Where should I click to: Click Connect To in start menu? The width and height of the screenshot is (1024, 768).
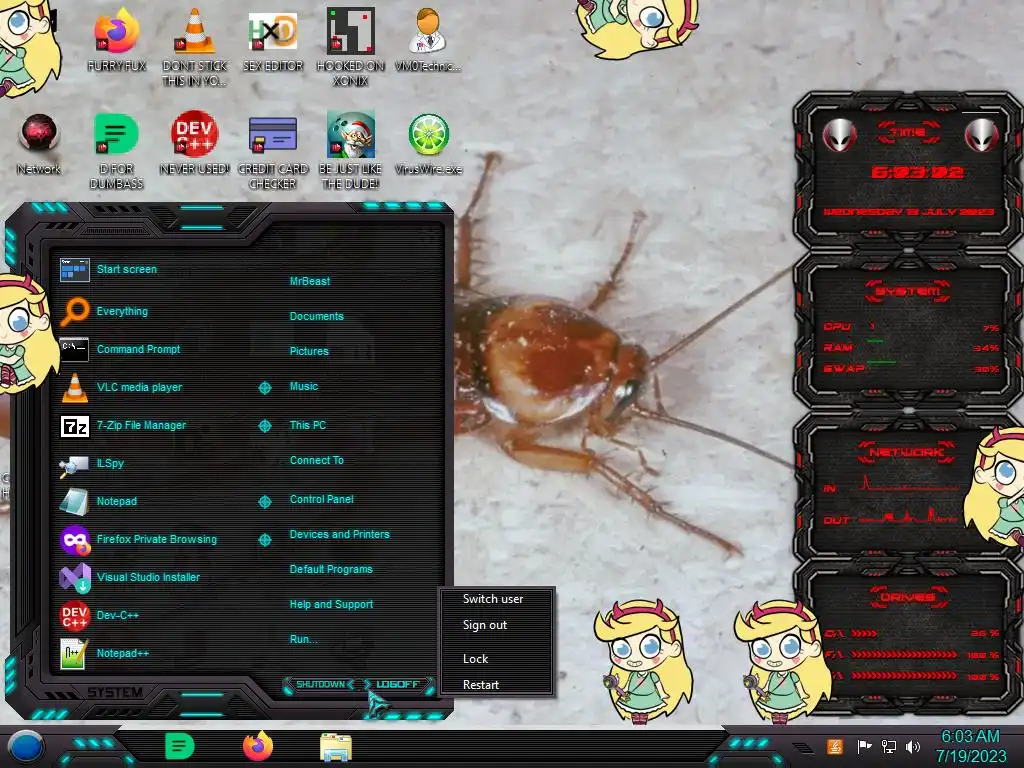point(317,460)
